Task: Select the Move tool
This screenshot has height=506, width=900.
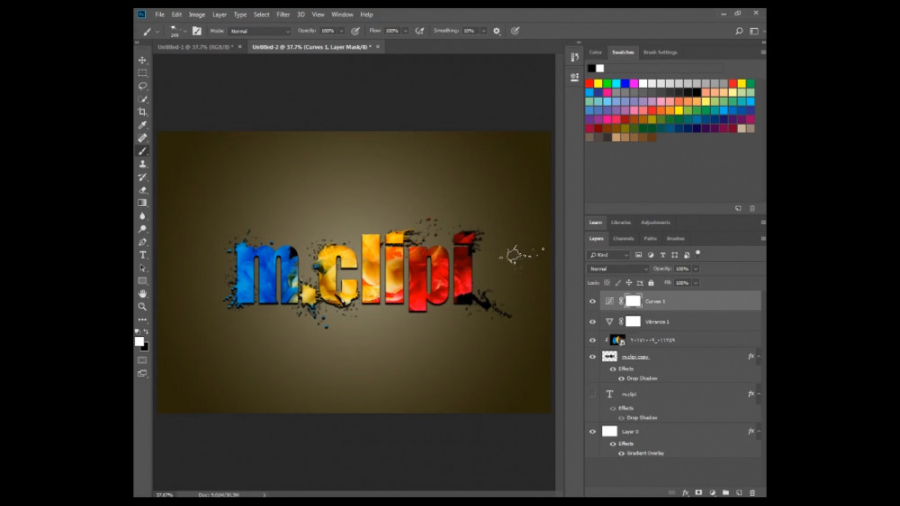Action: (x=143, y=60)
